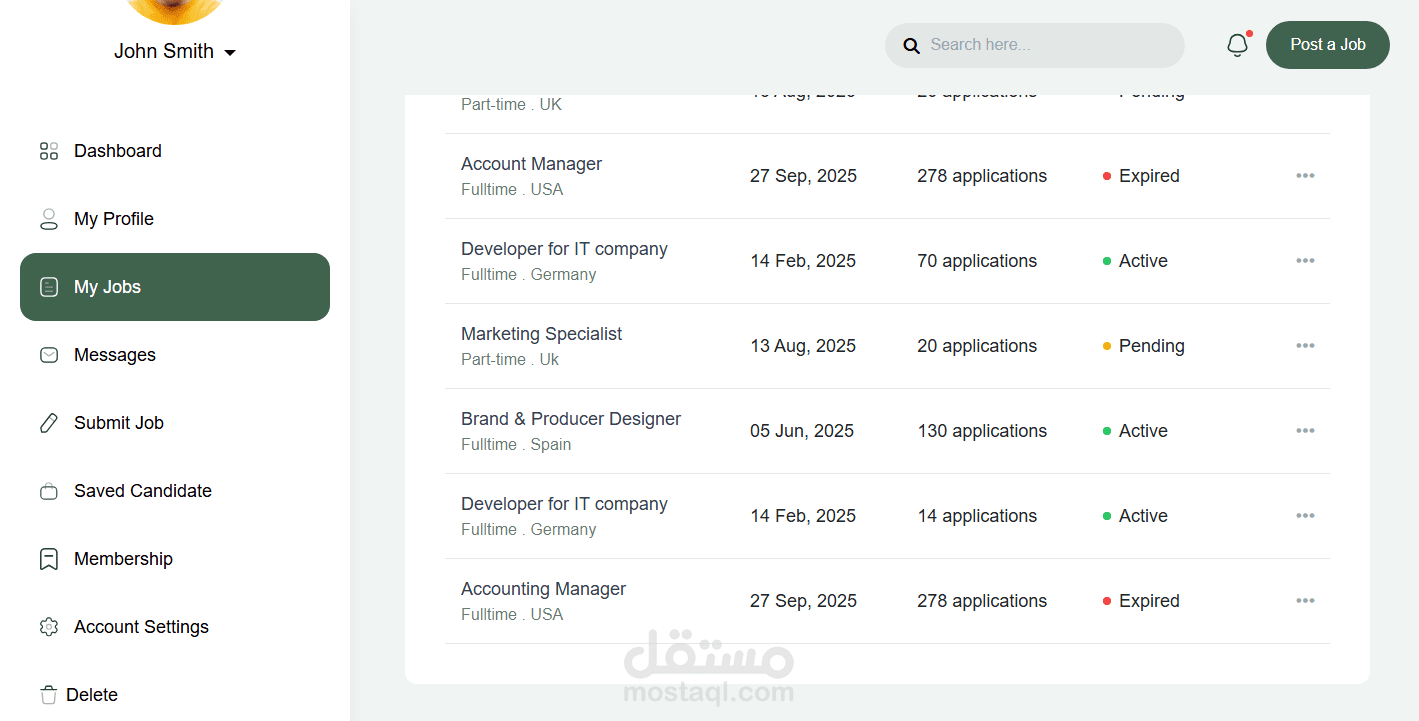Open options menu for Brand & Producer Designer
1419x721 pixels.
[x=1305, y=431]
